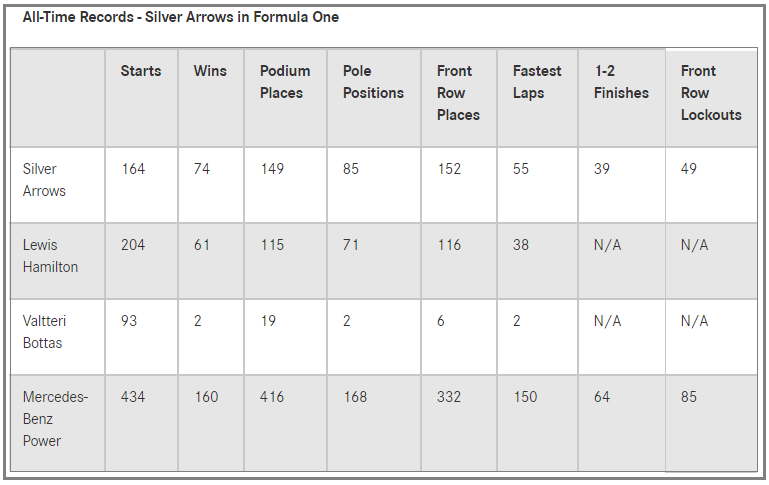This screenshot has height=485, width=769.
Task: Click the Mercedes-Benz Power row label
Action: click(x=55, y=419)
